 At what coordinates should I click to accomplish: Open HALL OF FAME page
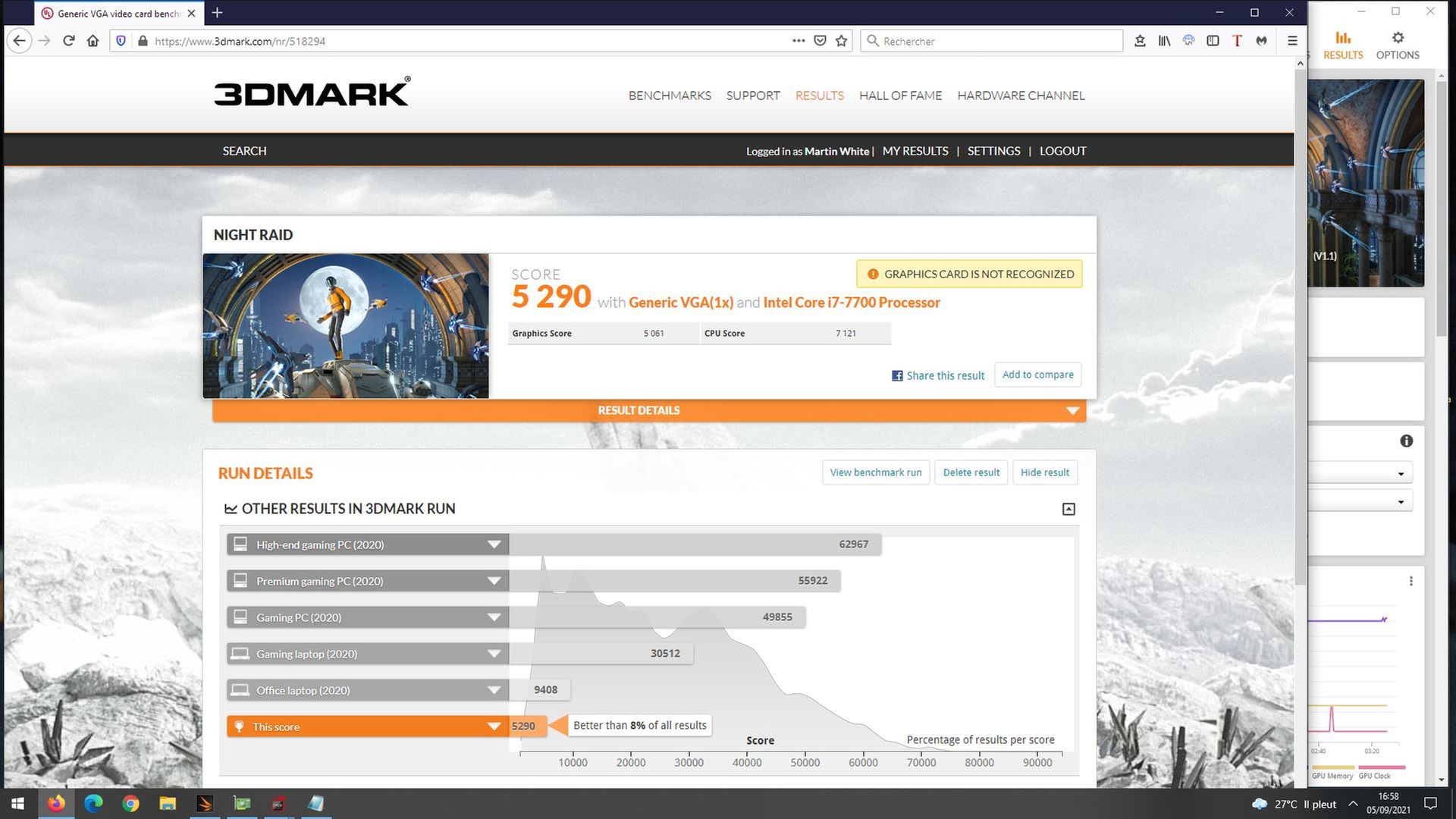tap(900, 96)
